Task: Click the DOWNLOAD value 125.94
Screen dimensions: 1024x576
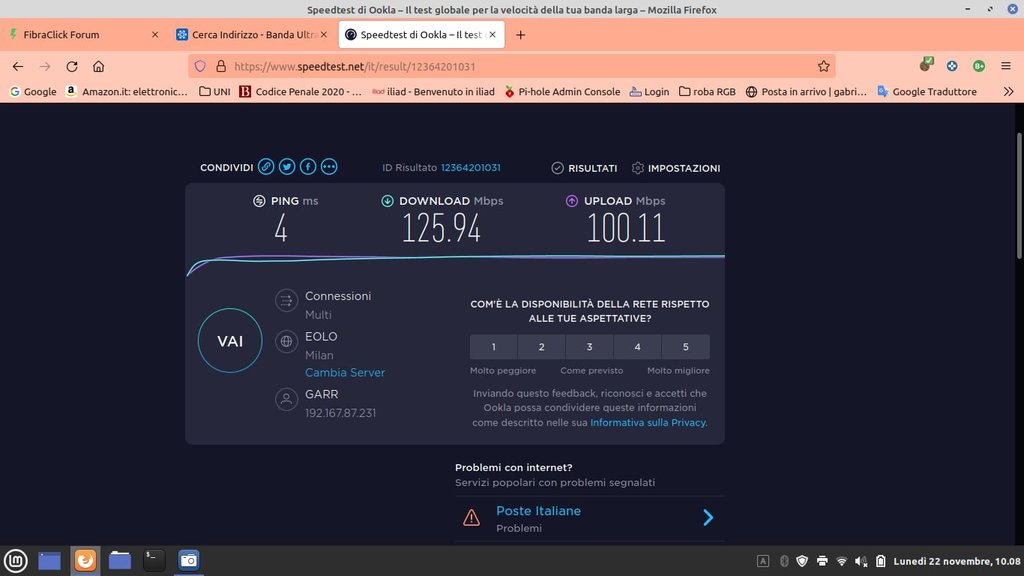Action: point(441,228)
